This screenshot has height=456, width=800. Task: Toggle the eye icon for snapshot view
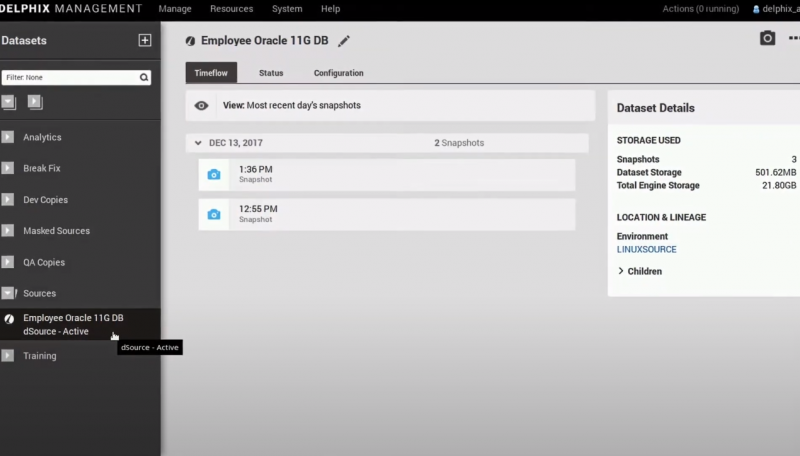click(x=202, y=105)
